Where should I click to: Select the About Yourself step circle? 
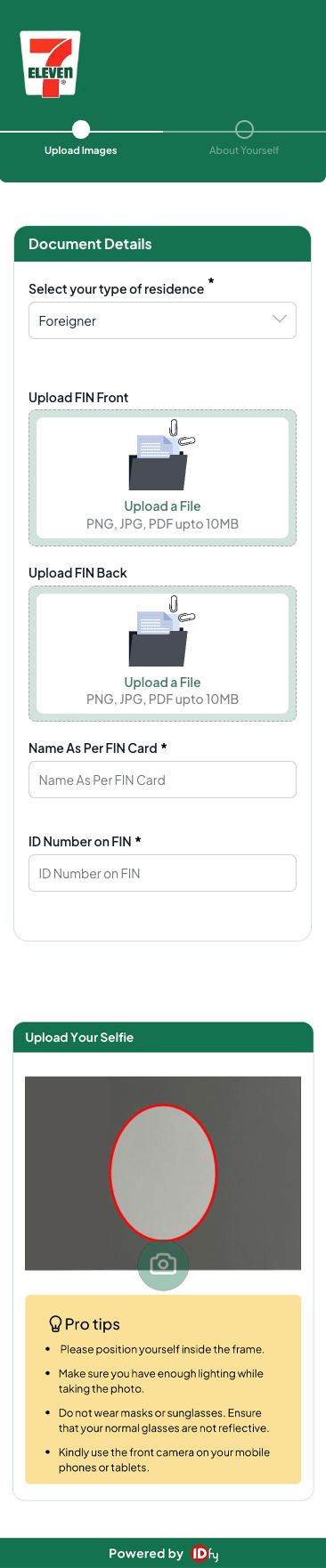click(244, 130)
